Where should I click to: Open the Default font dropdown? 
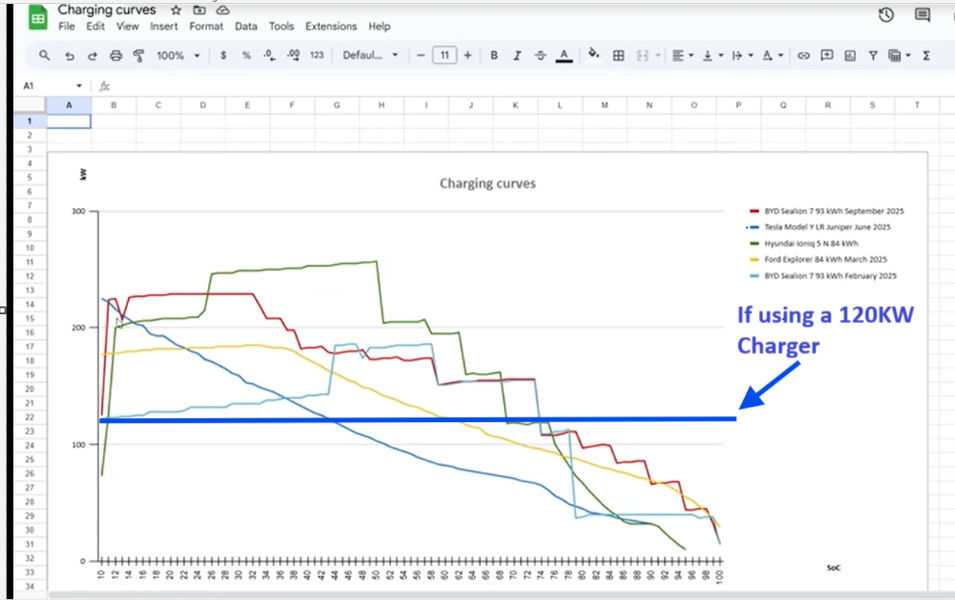[x=370, y=56]
